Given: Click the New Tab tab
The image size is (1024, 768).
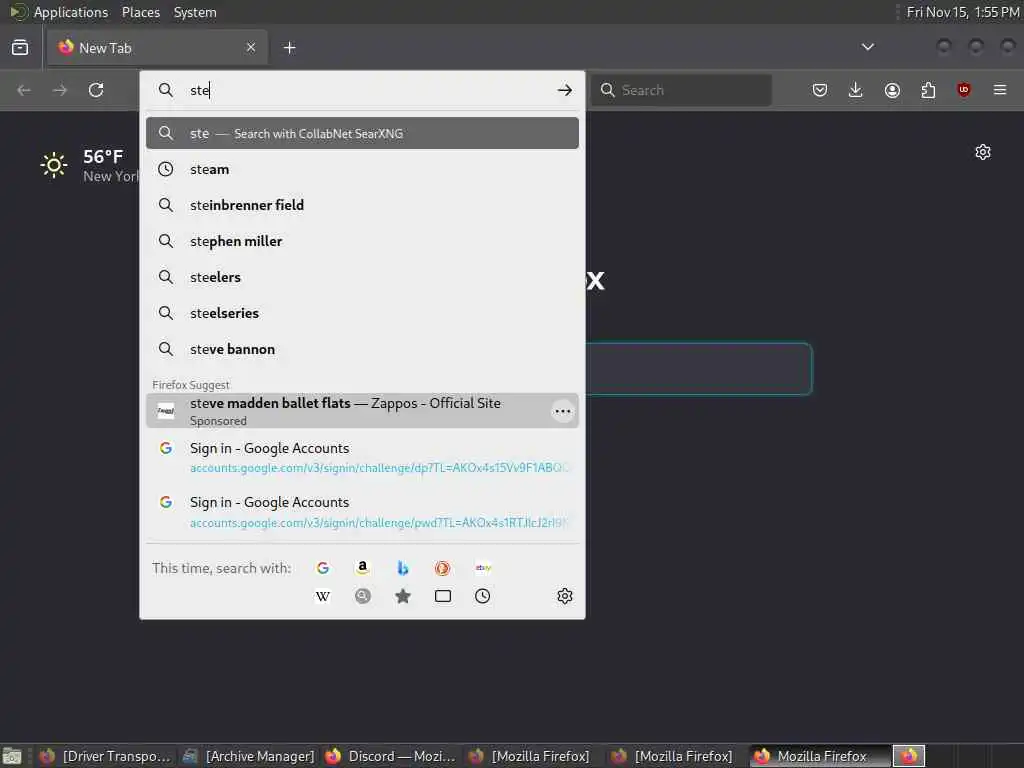Looking at the screenshot, I should click(x=157, y=48).
